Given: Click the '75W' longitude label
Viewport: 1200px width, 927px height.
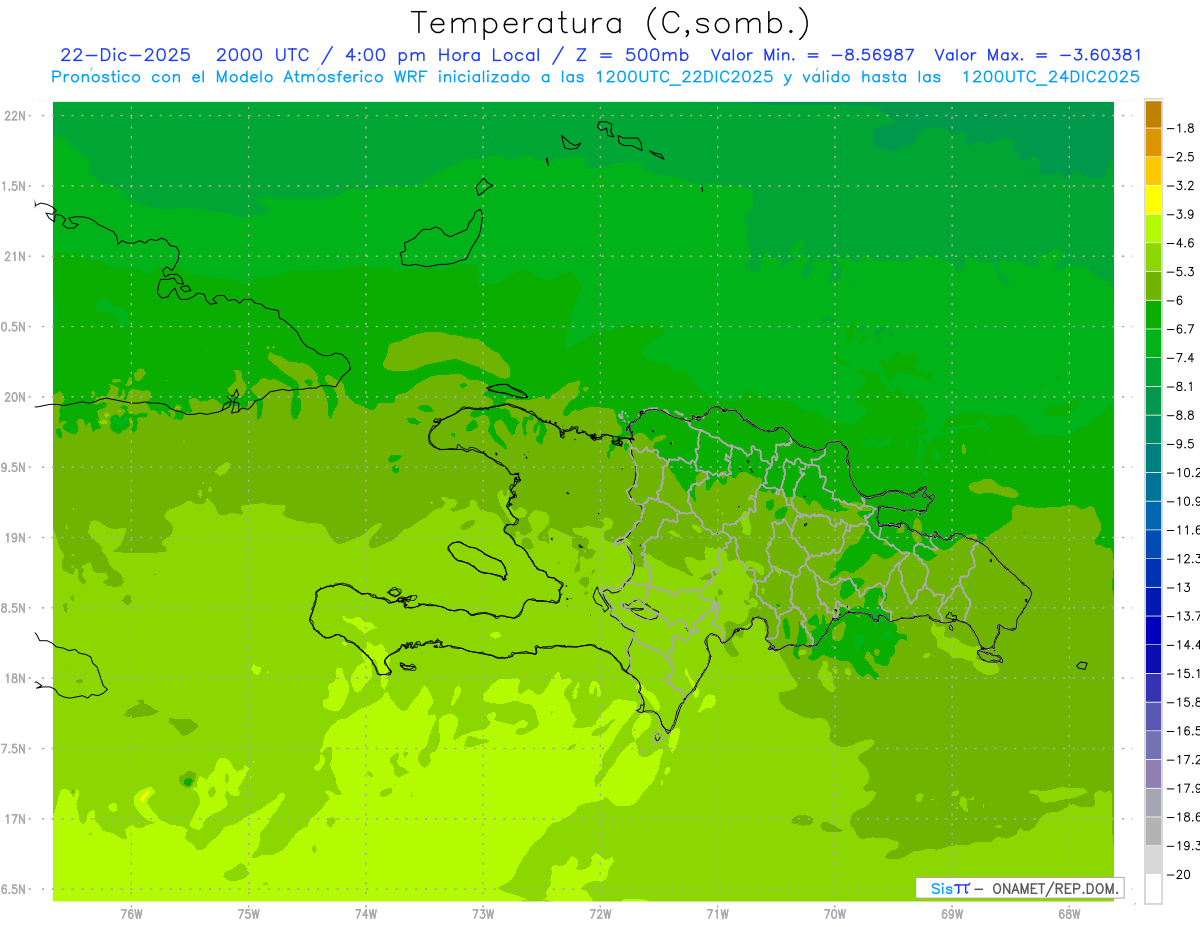Looking at the screenshot, I should [249, 913].
